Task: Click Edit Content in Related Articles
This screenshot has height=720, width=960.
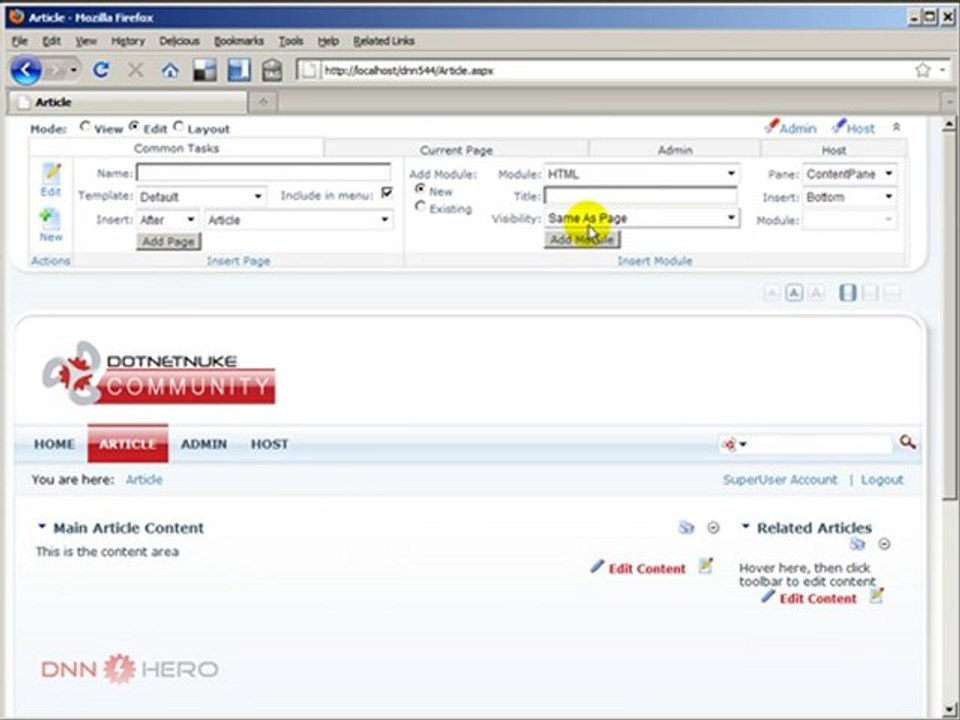Action: click(x=818, y=598)
